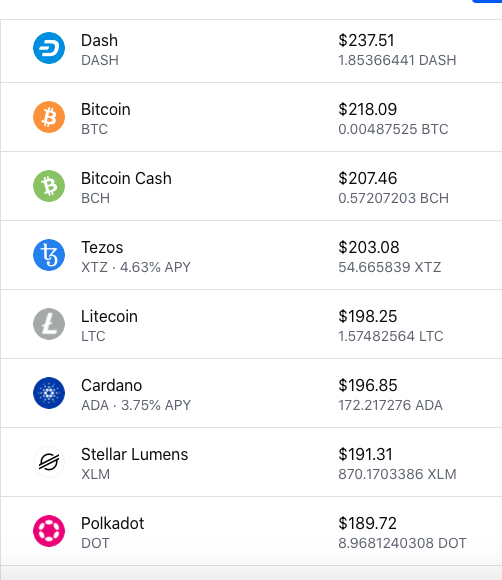This screenshot has height=580, width=502.
Task: Click Bitcoin amount 0.00487525 BTC
Action: click(x=393, y=129)
